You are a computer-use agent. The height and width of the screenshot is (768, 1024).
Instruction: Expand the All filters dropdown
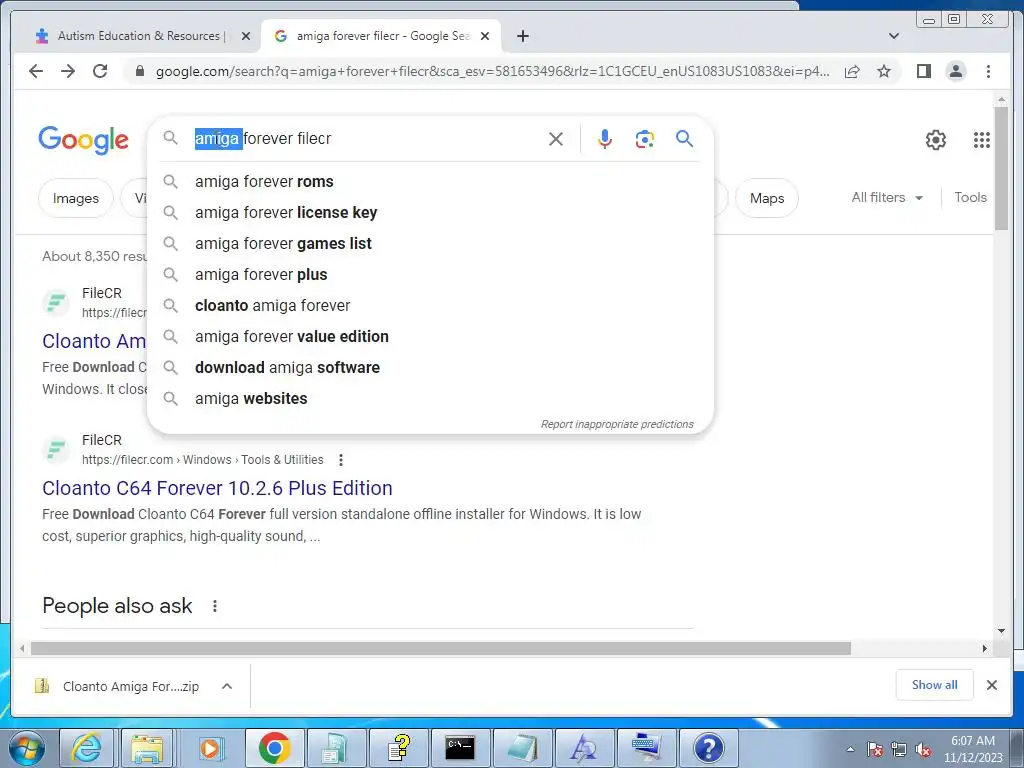point(887,197)
